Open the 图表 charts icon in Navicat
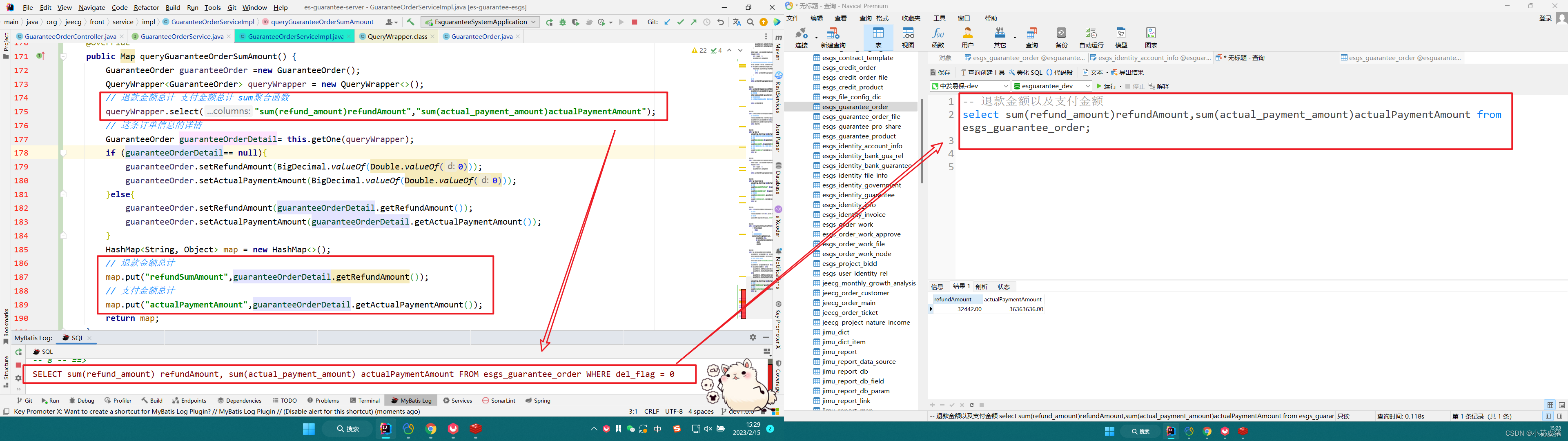 point(1150,37)
